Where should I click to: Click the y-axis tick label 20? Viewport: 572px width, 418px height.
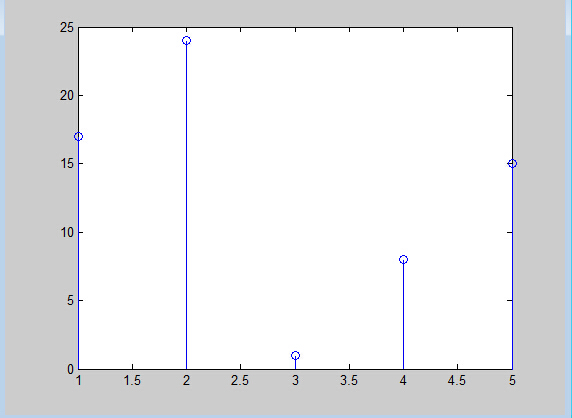point(67,96)
